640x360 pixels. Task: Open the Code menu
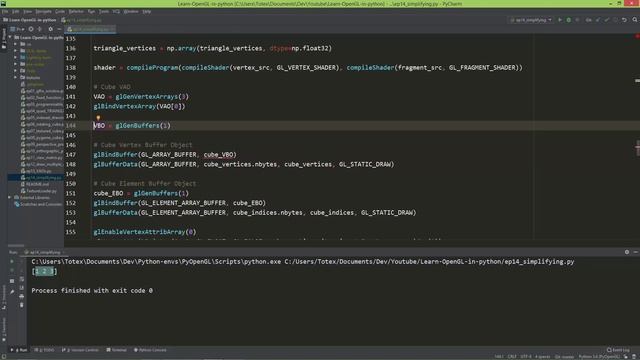click(x=60, y=11)
